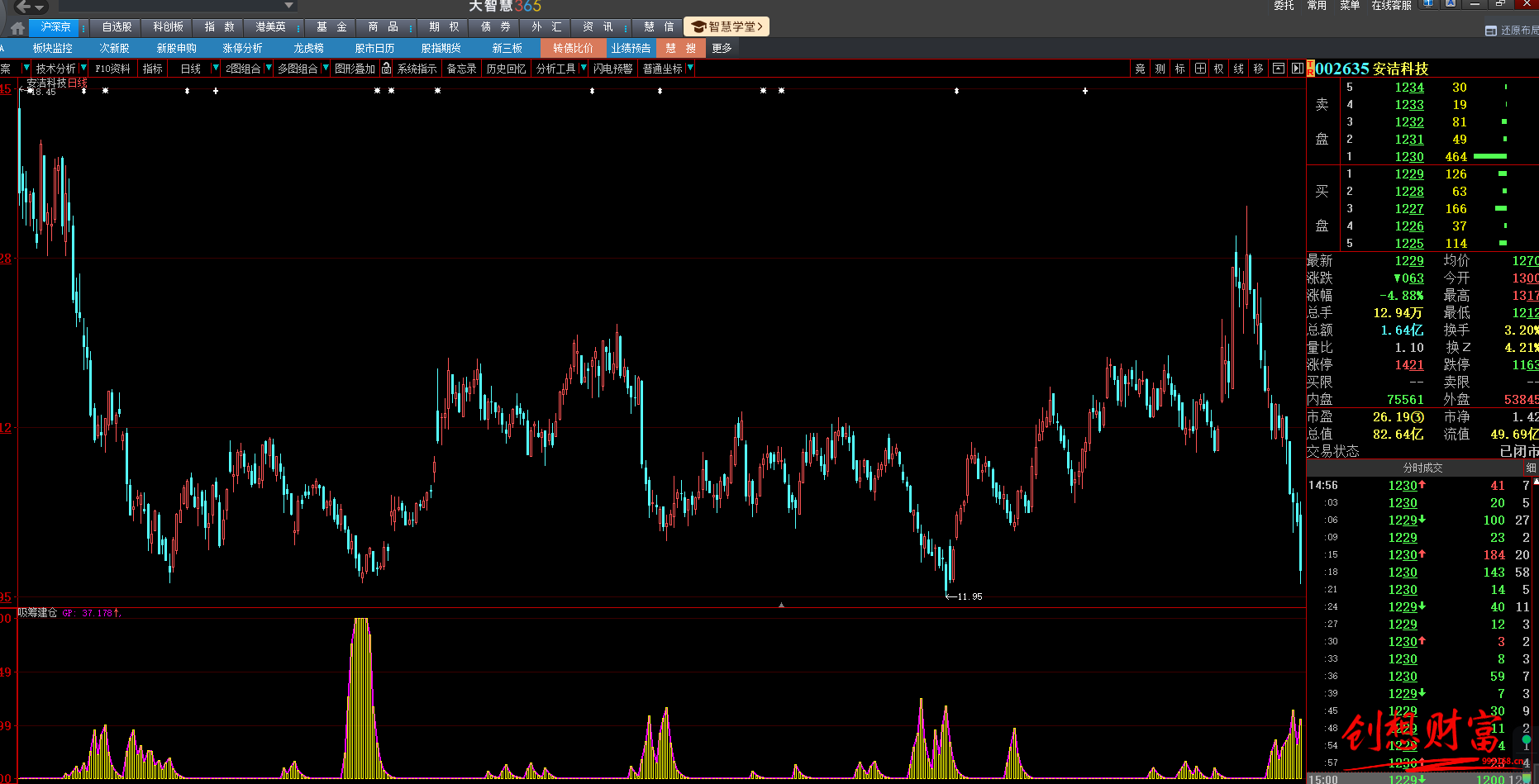Image resolution: width=1539 pixels, height=784 pixels.
Task: Click 更多 to show more items
Action: point(722,48)
